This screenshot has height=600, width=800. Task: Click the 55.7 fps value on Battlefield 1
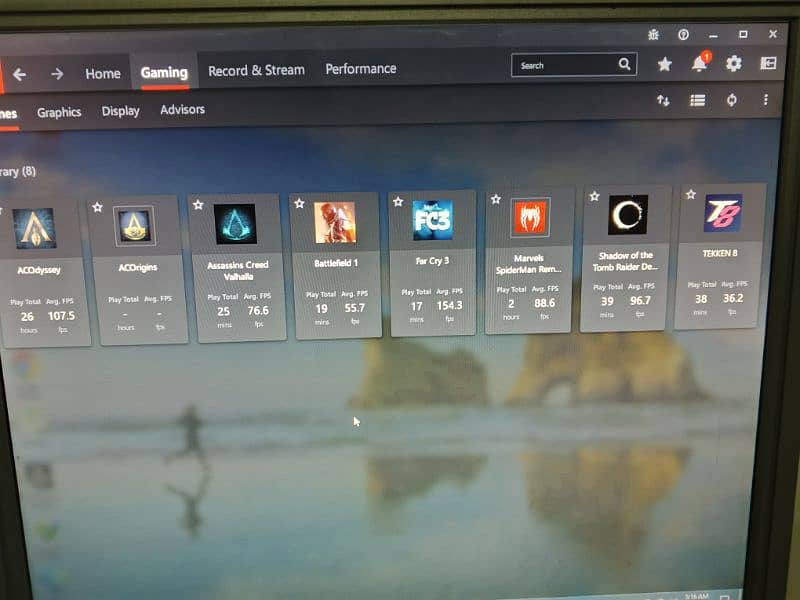click(x=355, y=308)
